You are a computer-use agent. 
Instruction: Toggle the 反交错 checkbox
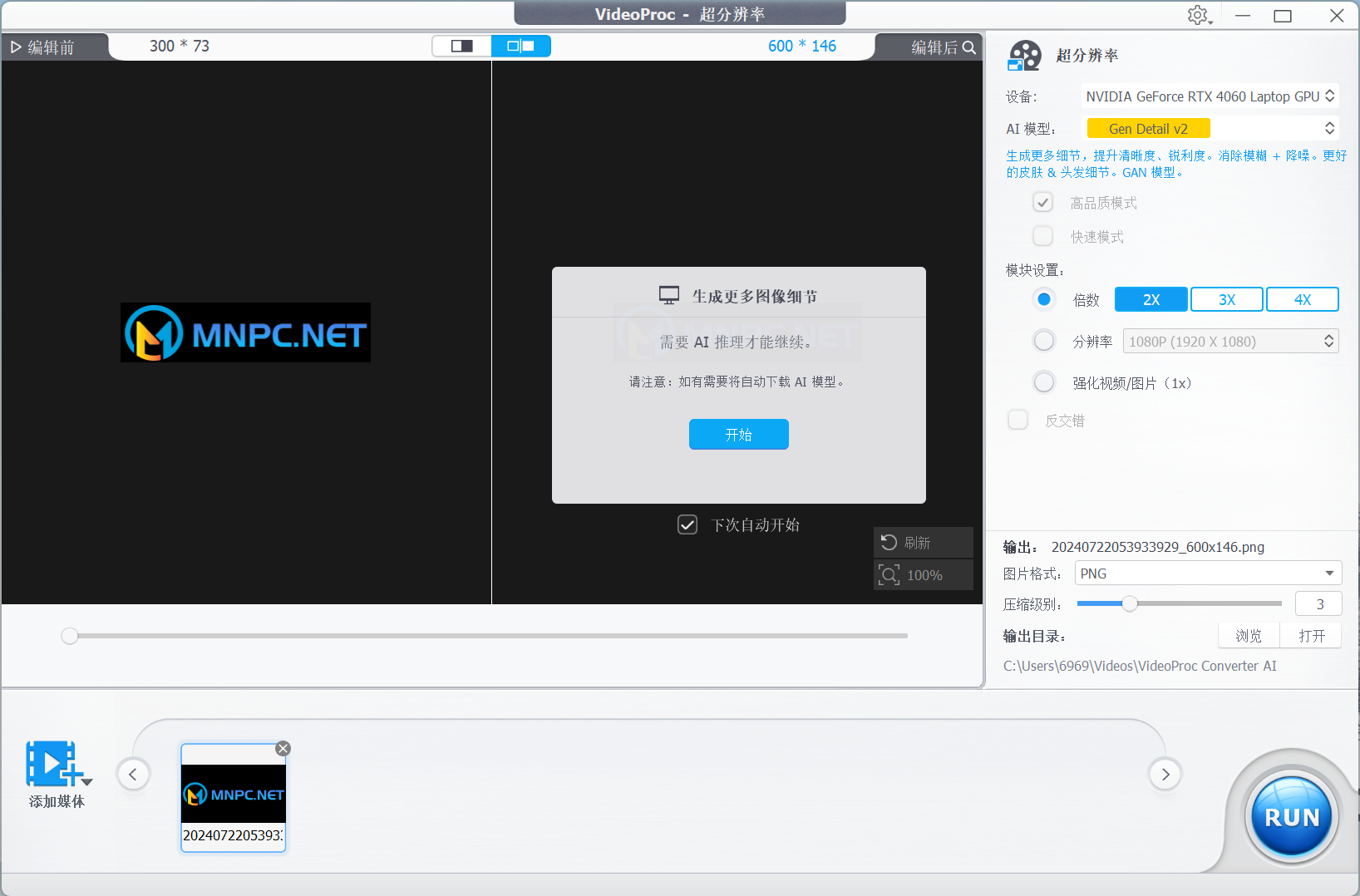(1018, 420)
